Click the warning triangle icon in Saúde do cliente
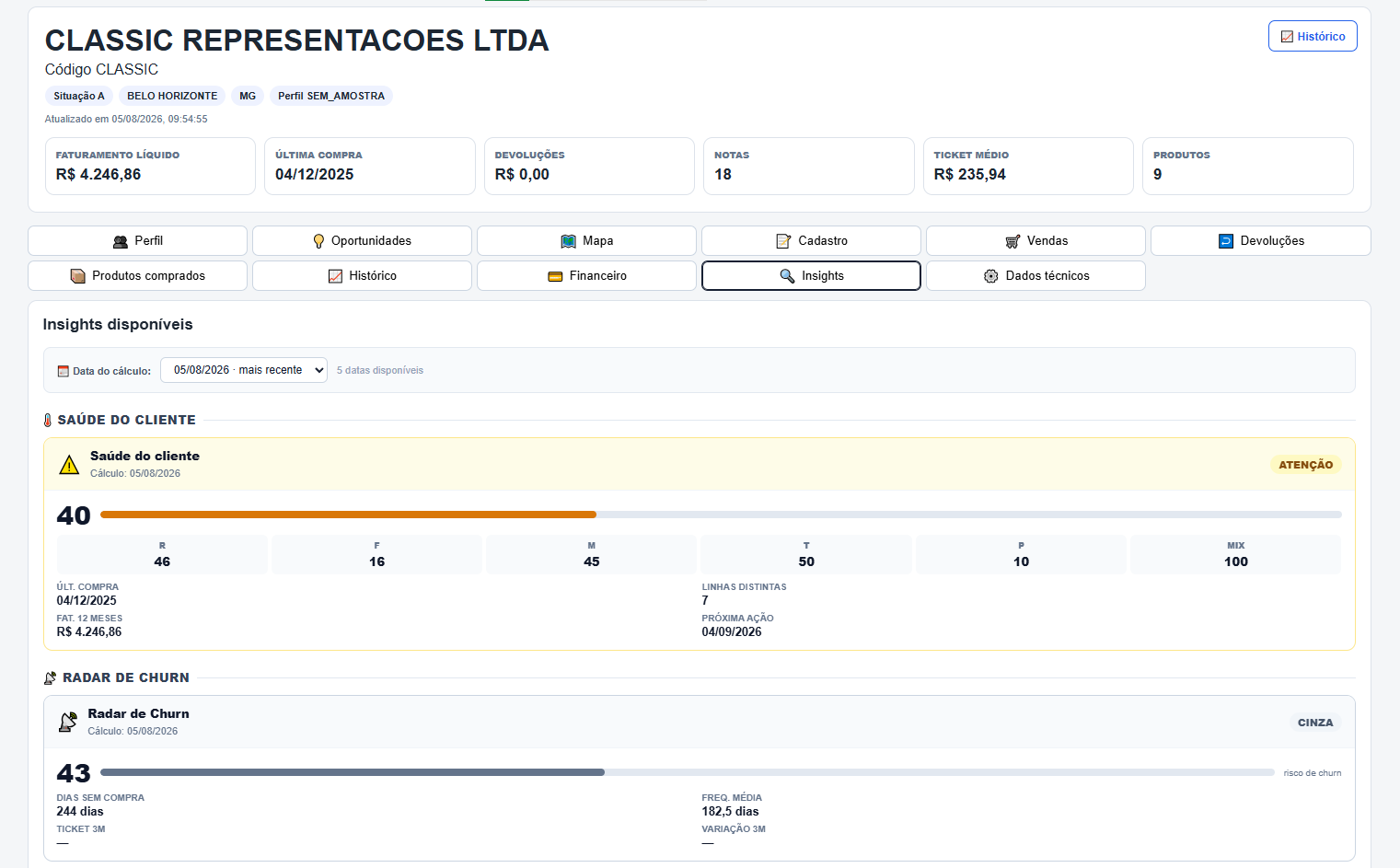Screen dimensions: 1400x868 [x=69, y=465]
